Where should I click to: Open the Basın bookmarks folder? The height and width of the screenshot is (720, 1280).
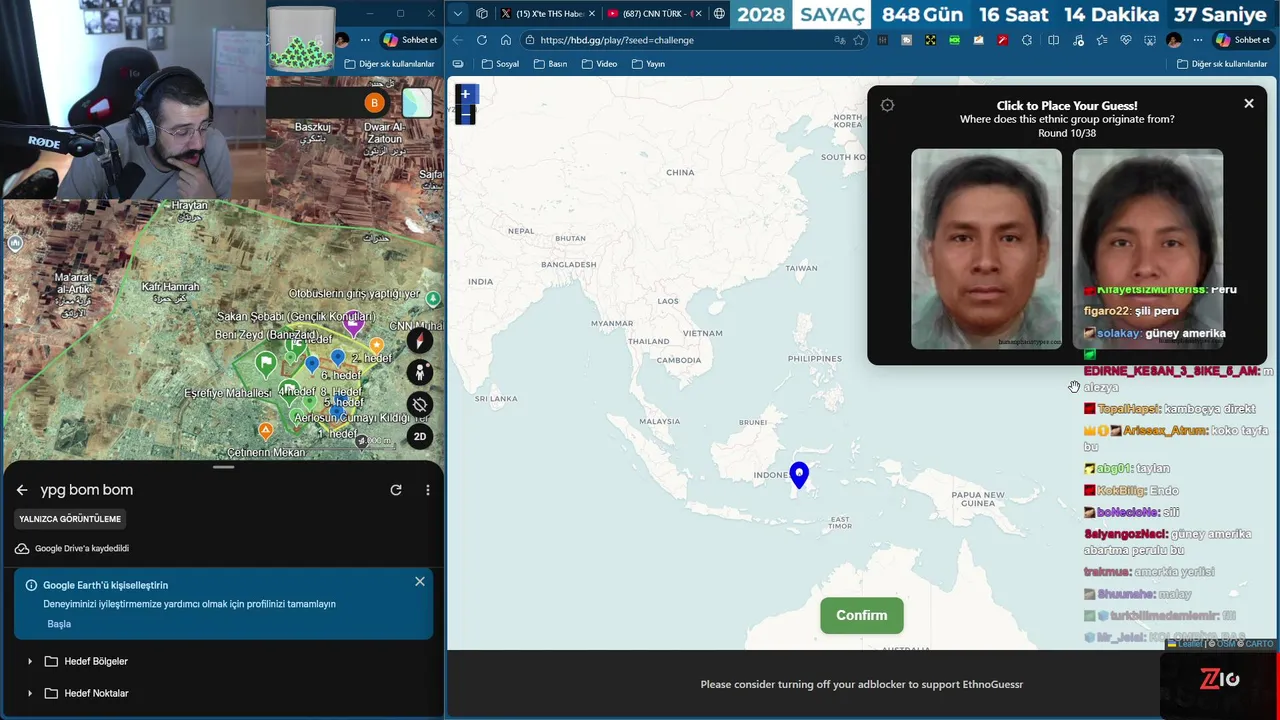550,64
